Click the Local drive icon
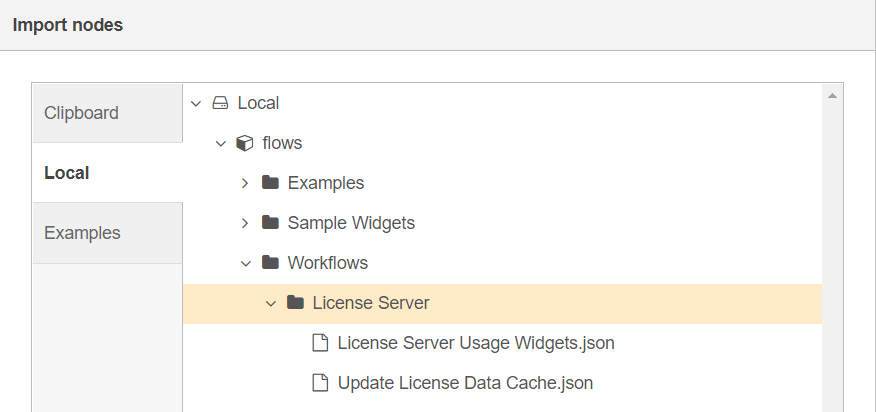 221,103
